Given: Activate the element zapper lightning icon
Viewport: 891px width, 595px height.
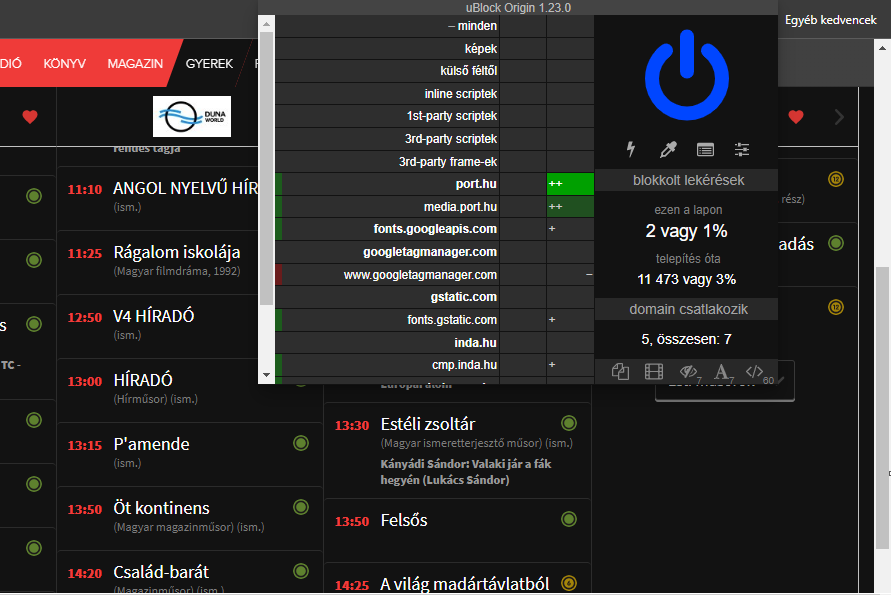Looking at the screenshot, I should 631,149.
